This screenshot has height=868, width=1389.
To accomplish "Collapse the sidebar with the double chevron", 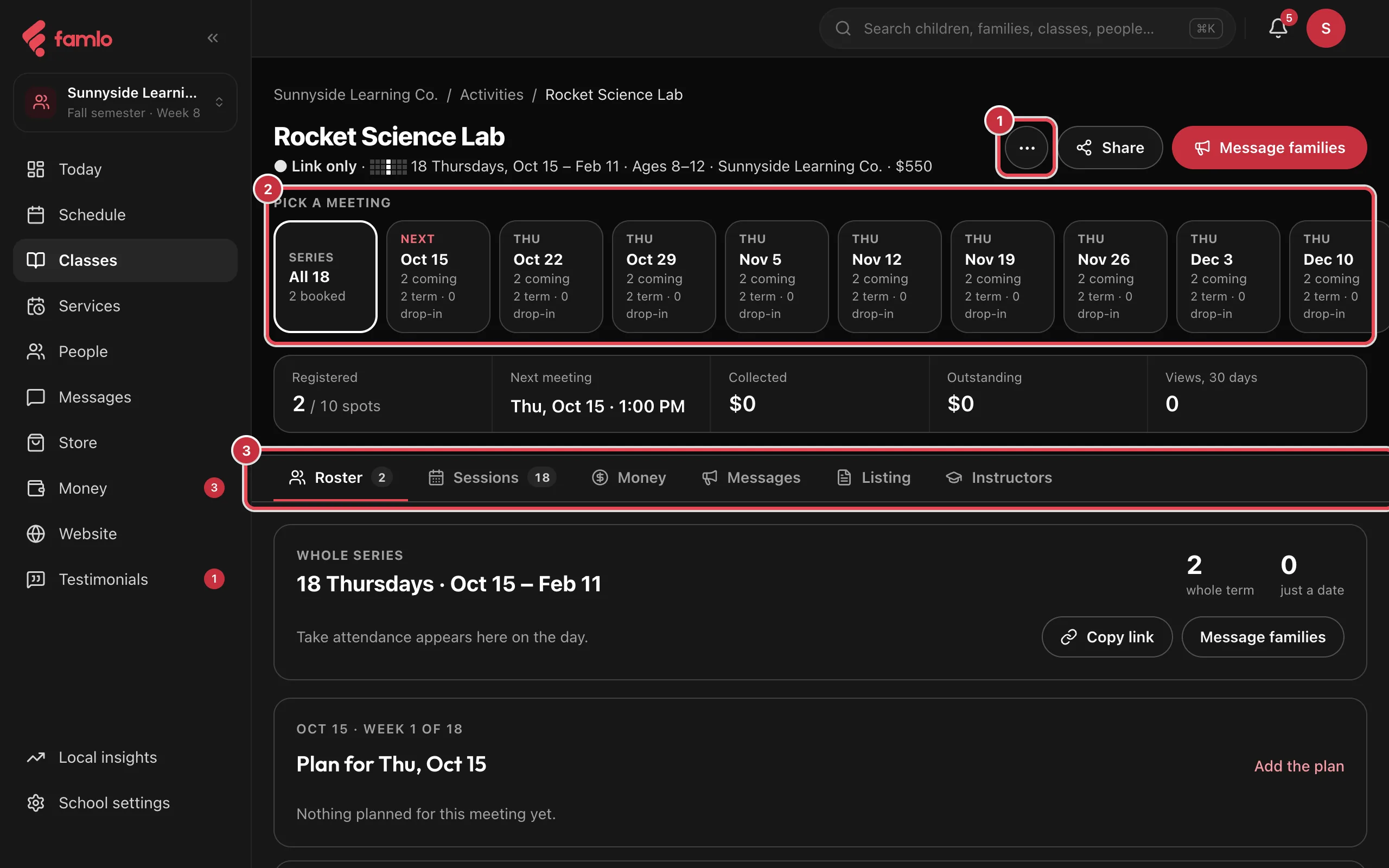I will pyautogui.click(x=213, y=38).
